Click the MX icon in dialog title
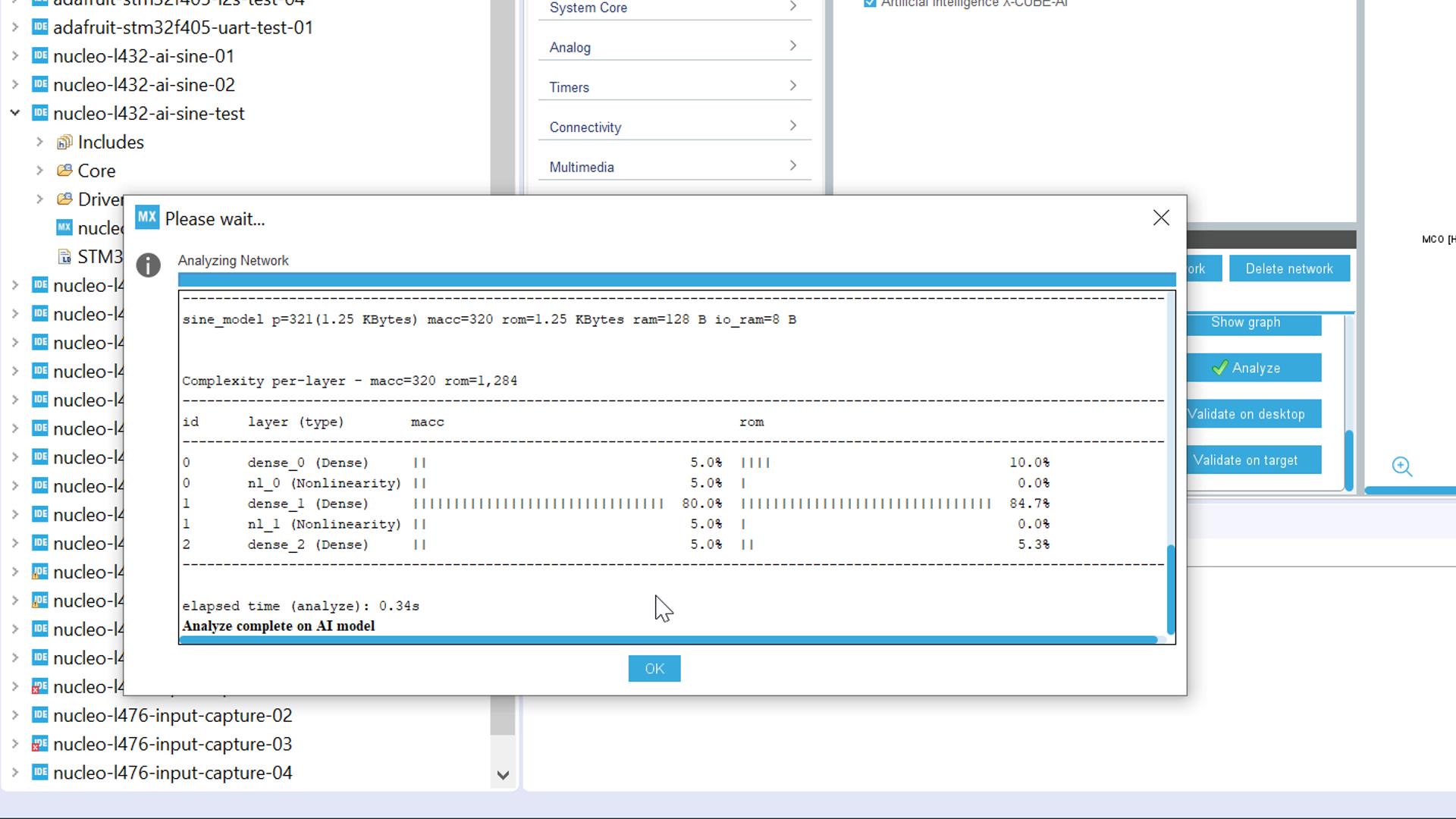Image resolution: width=1456 pixels, height=819 pixels. pyautogui.click(x=147, y=218)
